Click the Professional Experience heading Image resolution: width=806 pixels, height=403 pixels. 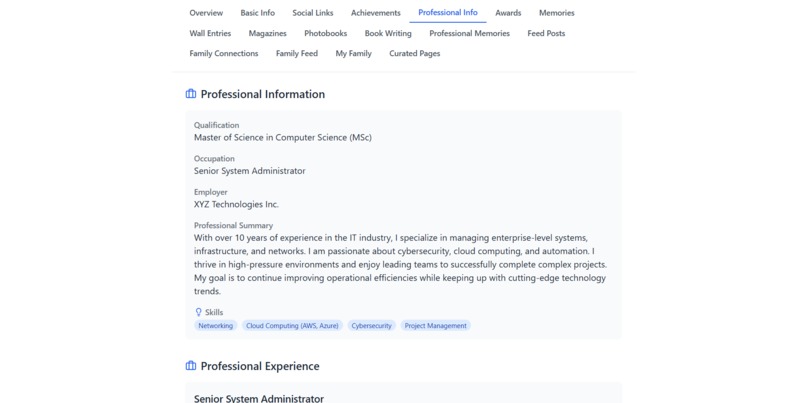click(260, 366)
